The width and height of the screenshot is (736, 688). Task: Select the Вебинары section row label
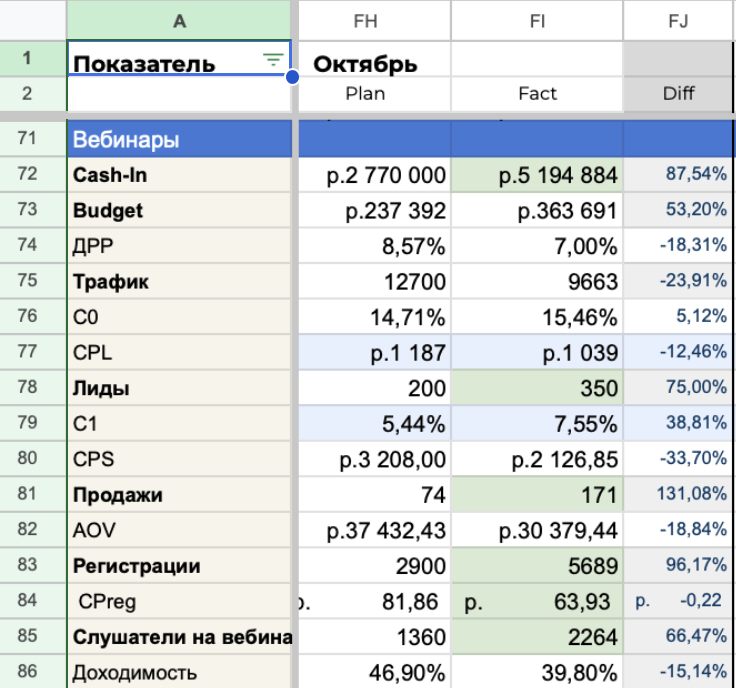point(179,139)
